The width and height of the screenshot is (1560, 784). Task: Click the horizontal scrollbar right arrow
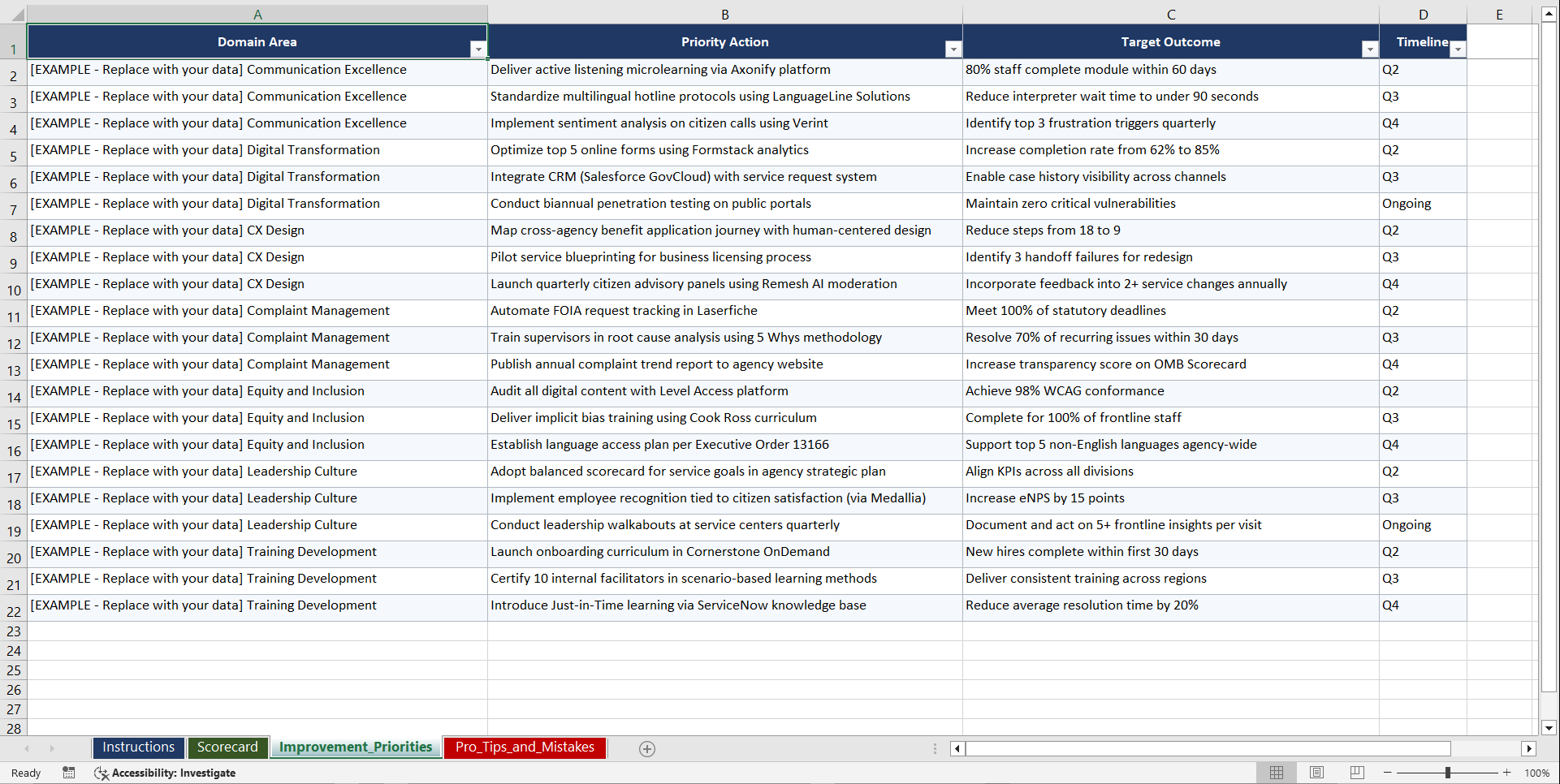(1530, 748)
